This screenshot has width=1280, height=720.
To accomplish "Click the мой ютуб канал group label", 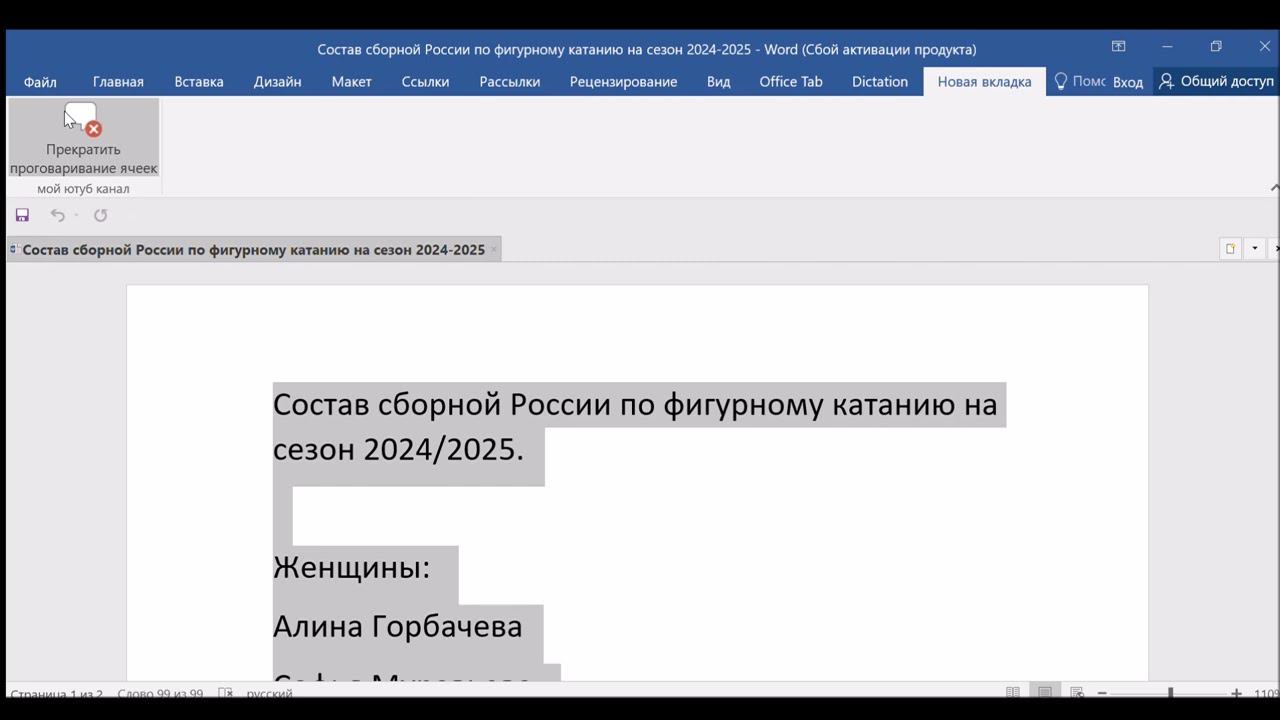I will coord(83,189).
